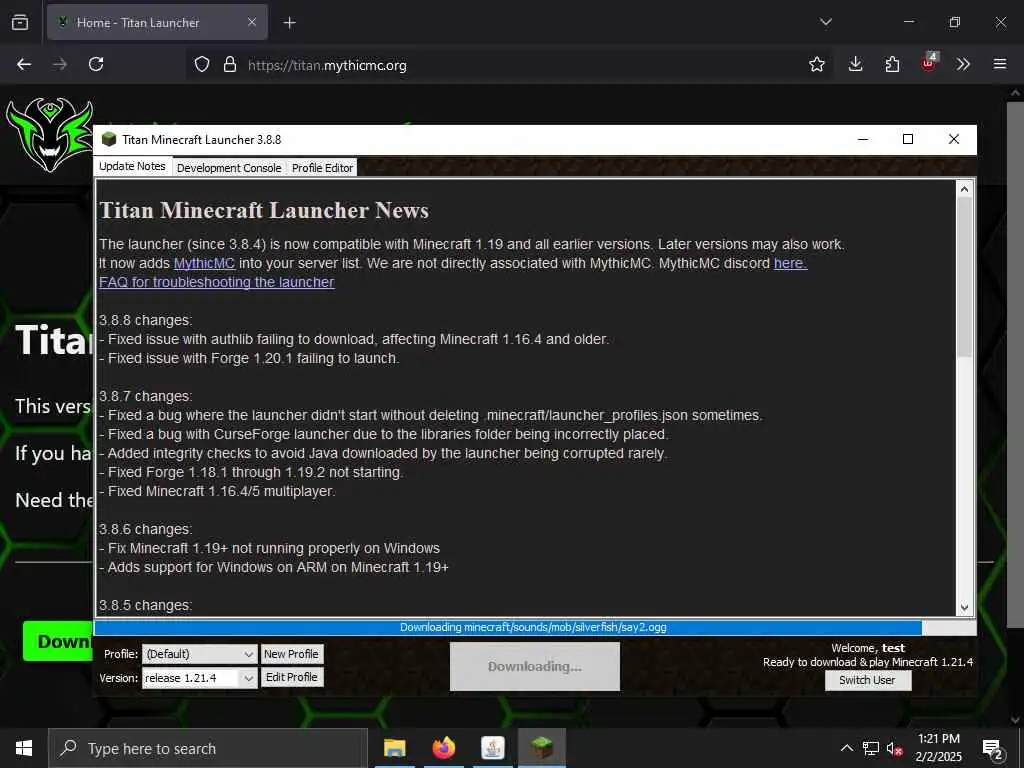Click the Downloading... play button
The width and height of the screenshot is (1024, 768).
[535, 666]
